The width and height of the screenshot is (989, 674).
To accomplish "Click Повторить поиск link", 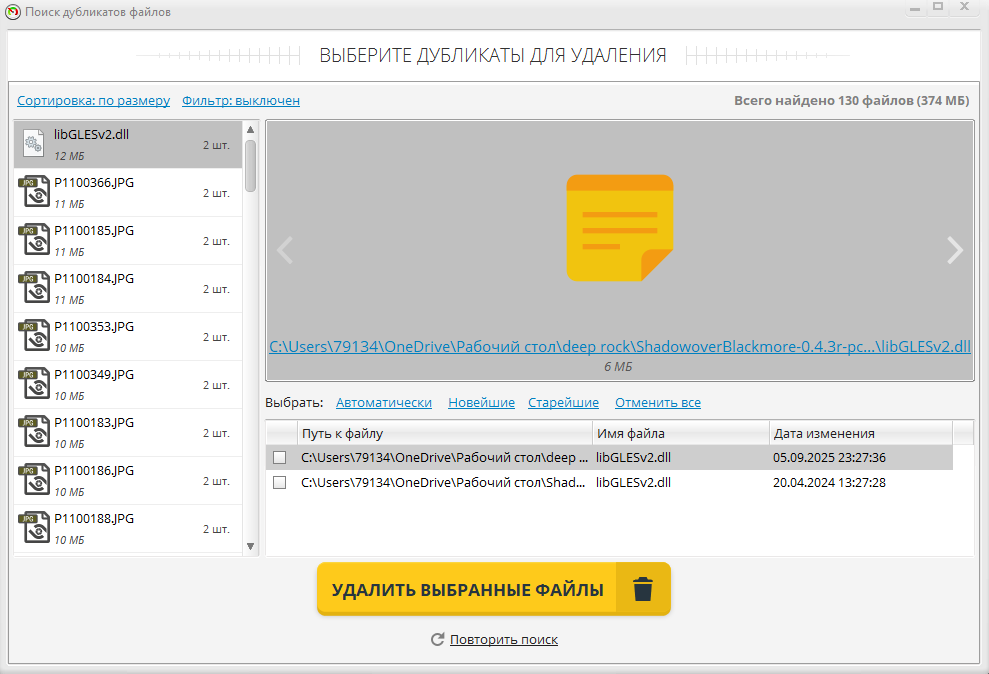I will click(504, 639).
